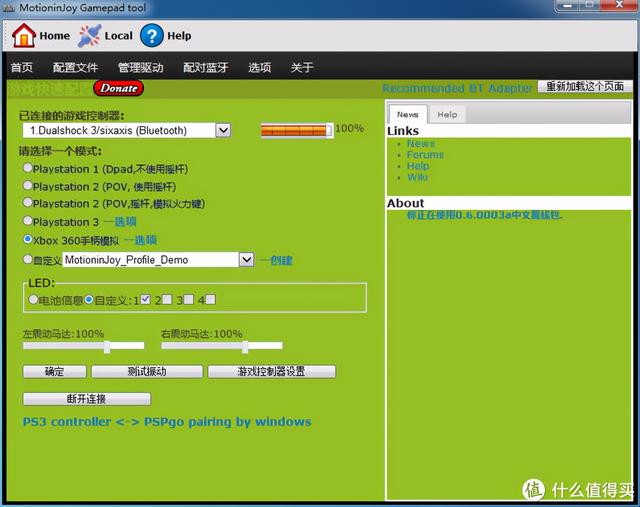
Task: Click the battery level progress bar
Action: tap(297, 131)
